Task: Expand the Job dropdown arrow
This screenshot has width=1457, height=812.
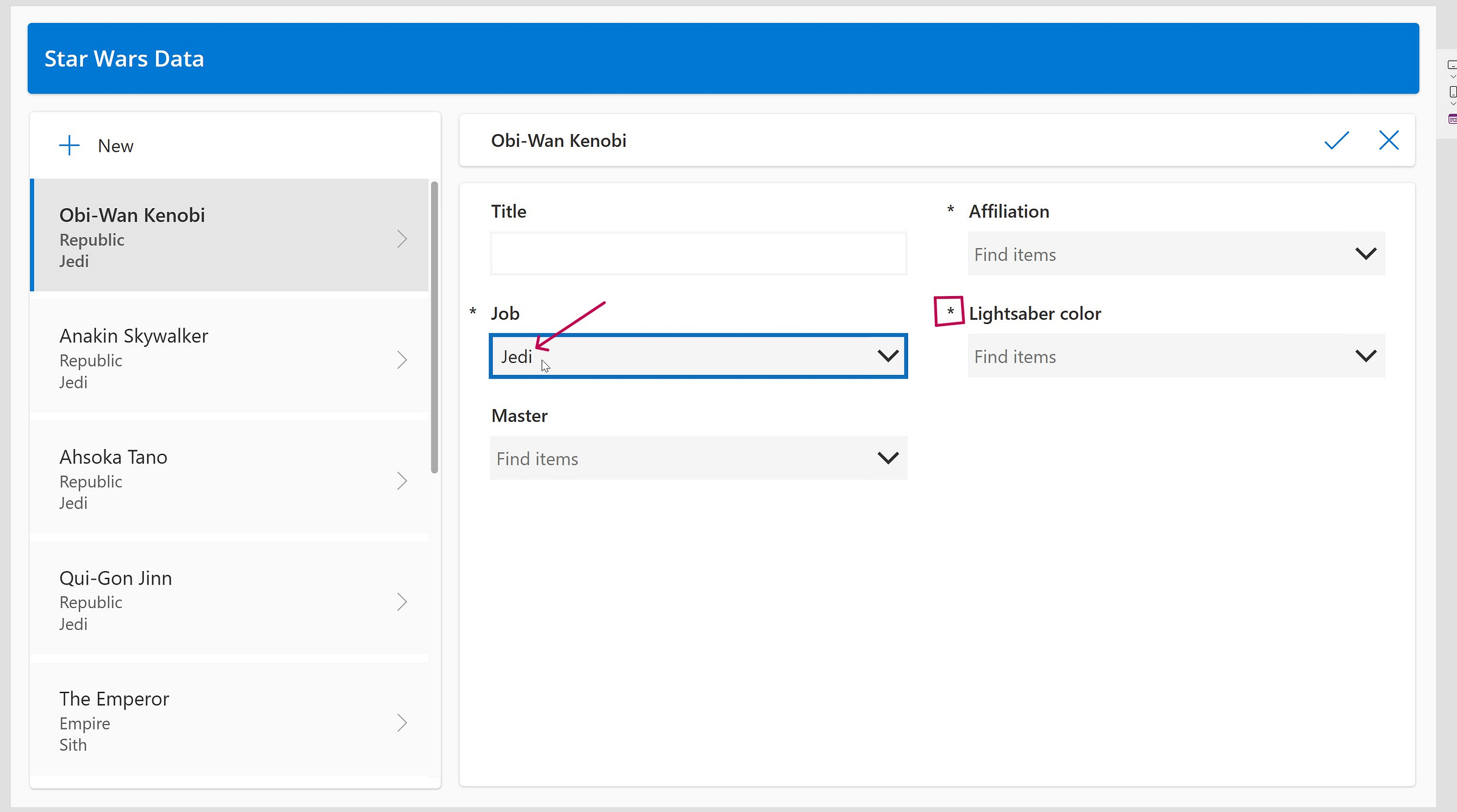Action: (x=888, y=356)
